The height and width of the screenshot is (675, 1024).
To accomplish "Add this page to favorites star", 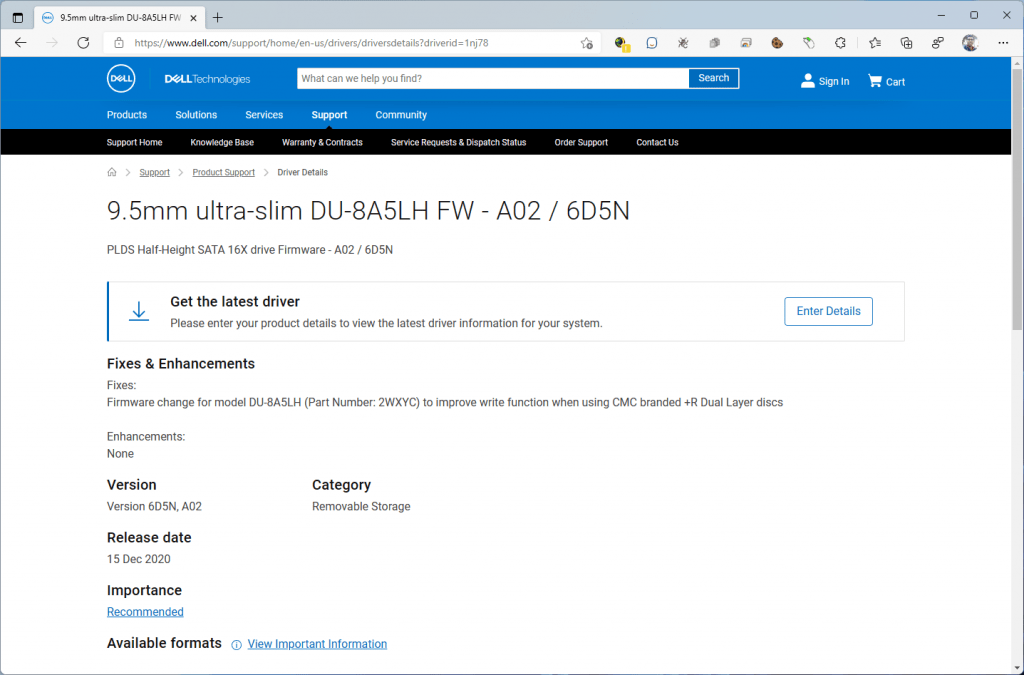I will click(587, 43).
